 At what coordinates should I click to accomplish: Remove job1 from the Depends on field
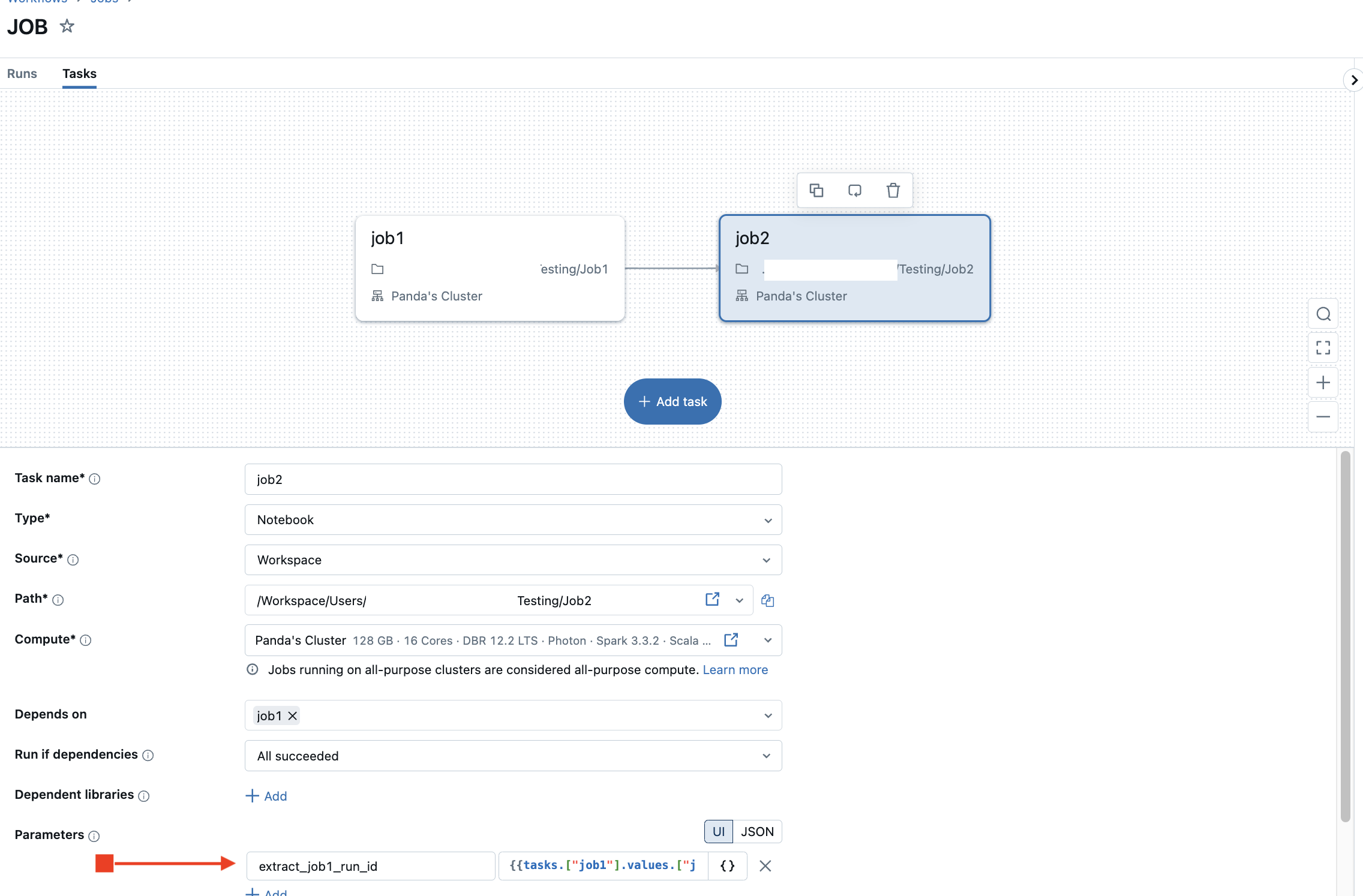click(293, 715)
